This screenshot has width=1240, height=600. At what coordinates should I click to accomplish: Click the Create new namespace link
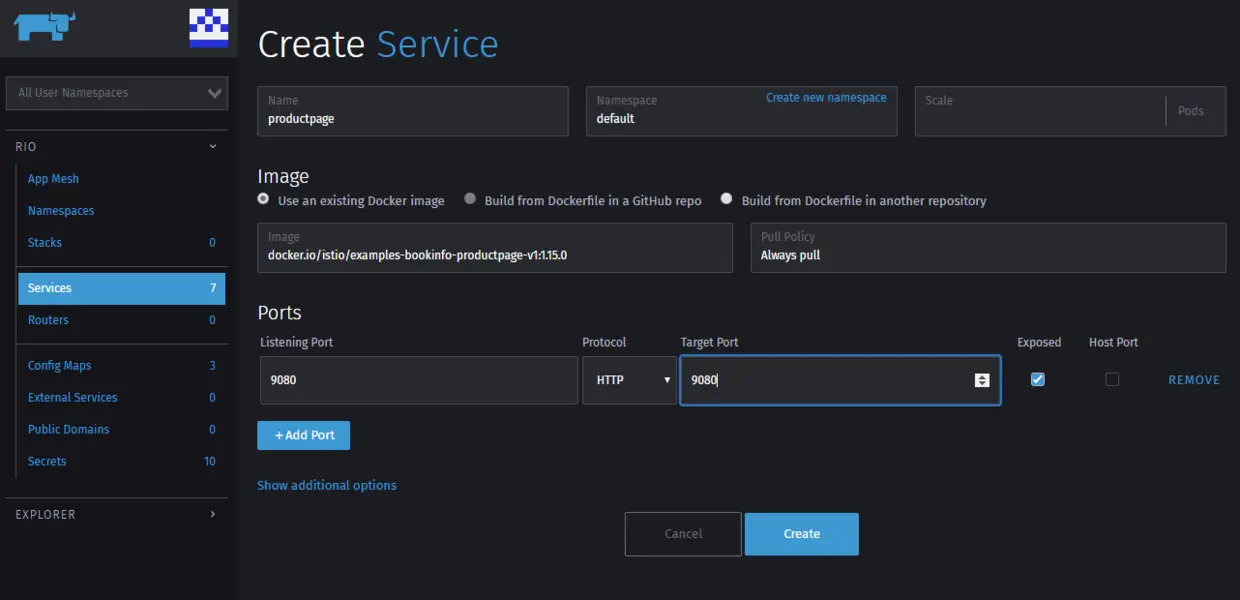(x=826, y=97)
